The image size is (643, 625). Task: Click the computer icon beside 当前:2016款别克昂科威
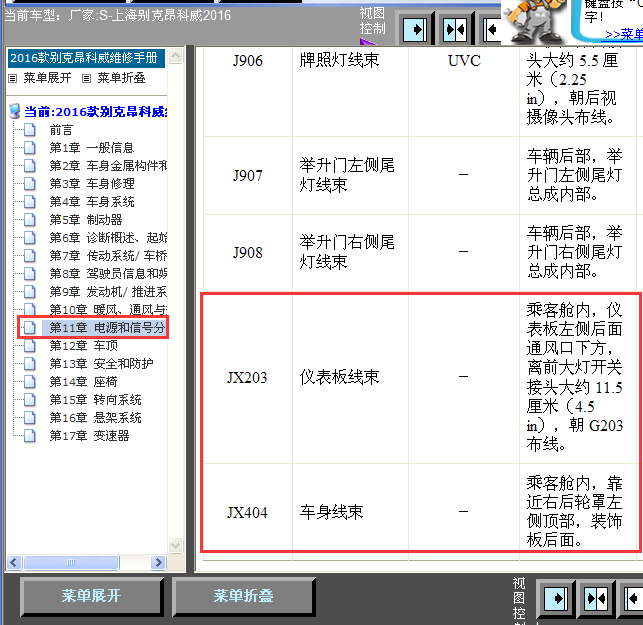point(15,111)
